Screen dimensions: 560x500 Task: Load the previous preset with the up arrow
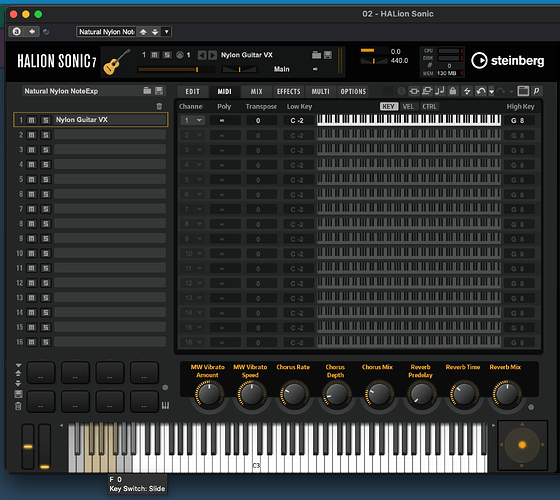coord(143,32)
